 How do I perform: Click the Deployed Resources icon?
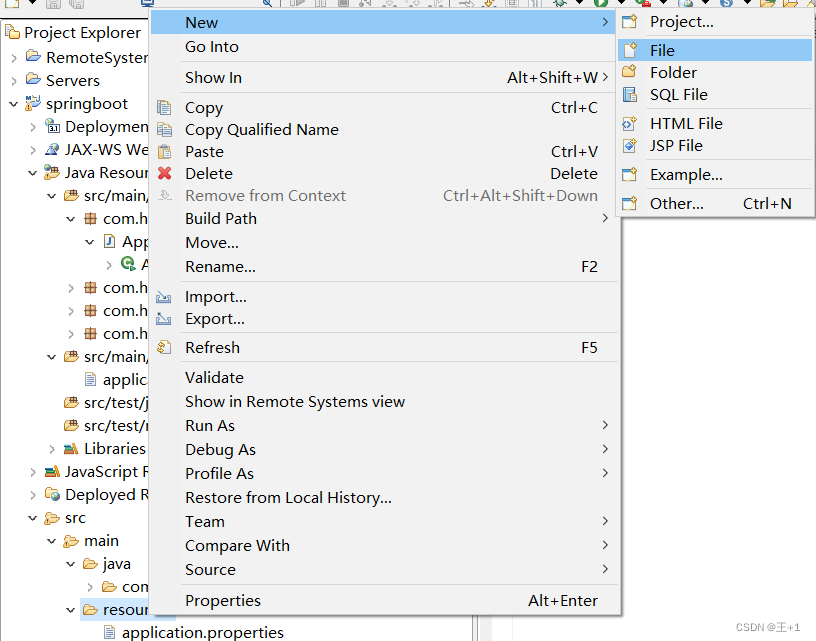(x=52, y=494)
